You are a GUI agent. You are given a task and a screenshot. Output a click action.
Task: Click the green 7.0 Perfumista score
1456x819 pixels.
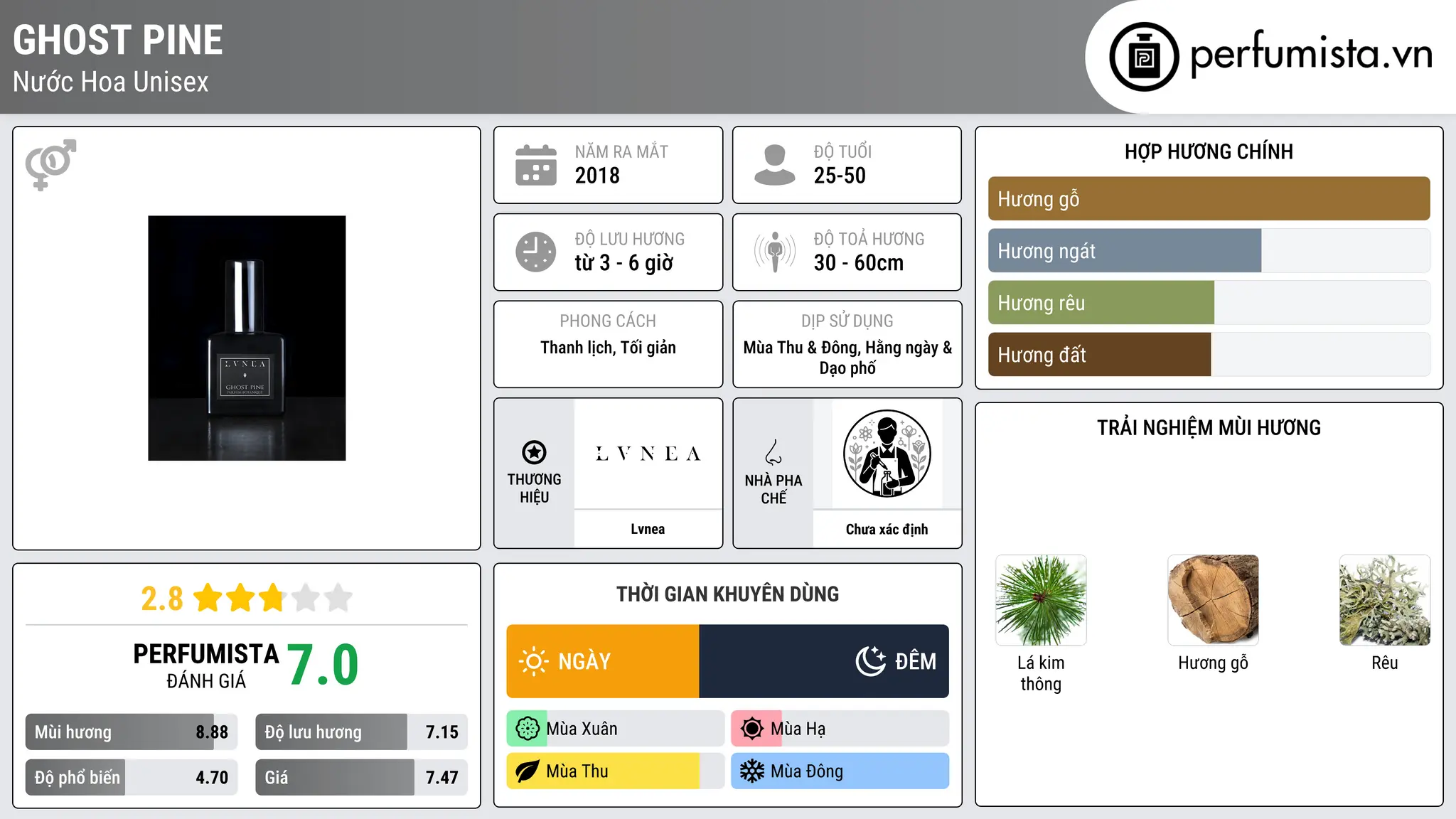point(323,665)
